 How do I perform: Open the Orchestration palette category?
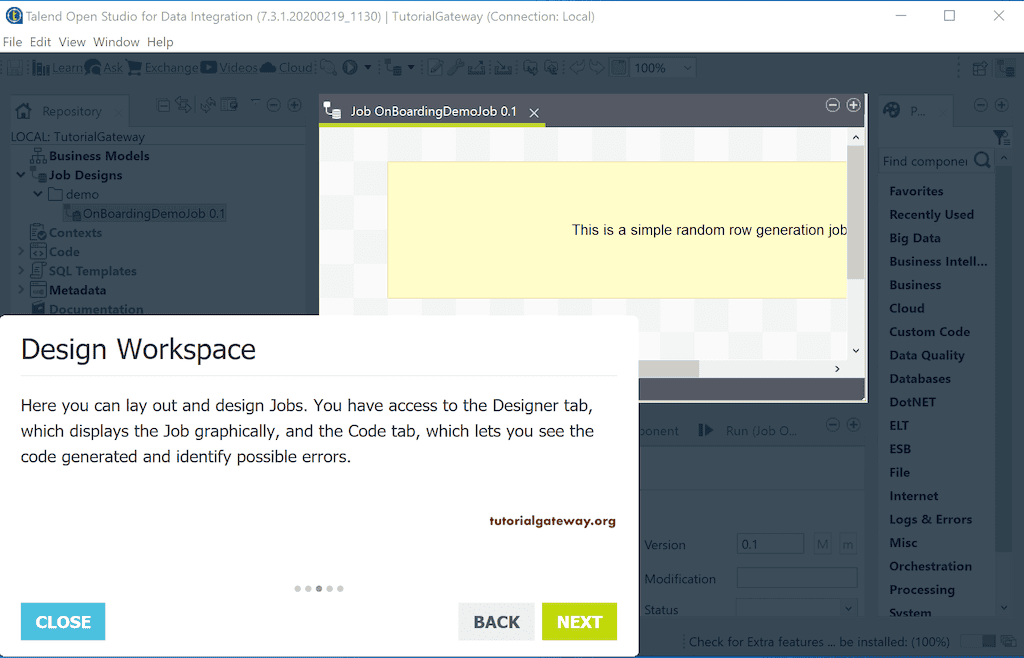(930, 566)
